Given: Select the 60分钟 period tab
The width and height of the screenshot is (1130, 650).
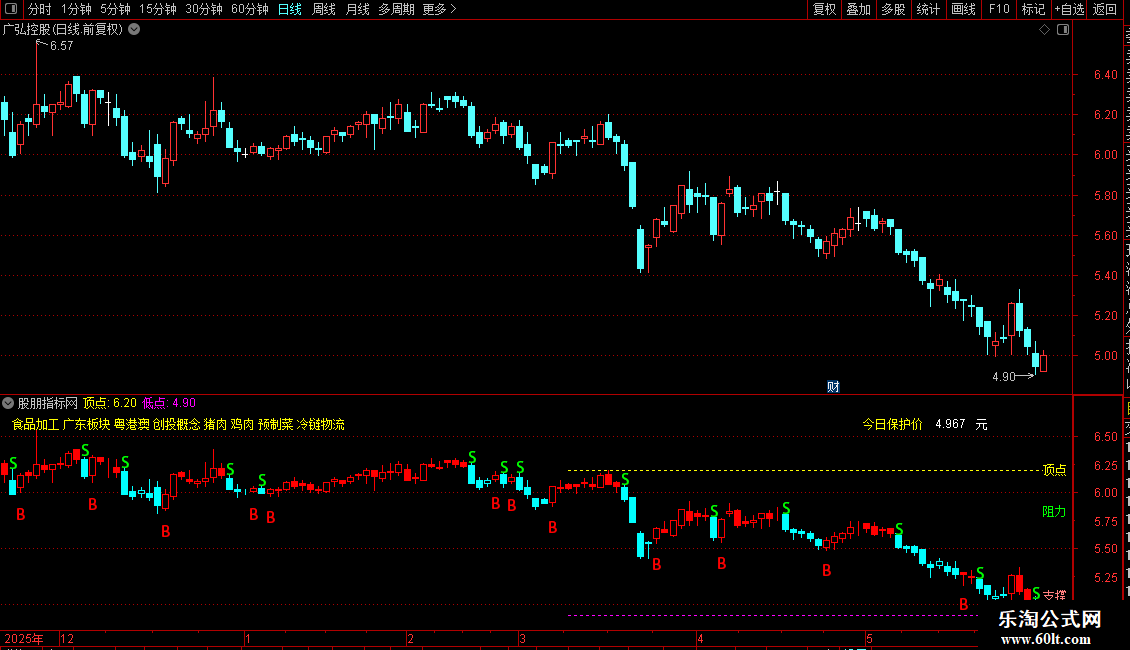Looking at the screenshot, I should pyautogui.click(x=250, y=9).
